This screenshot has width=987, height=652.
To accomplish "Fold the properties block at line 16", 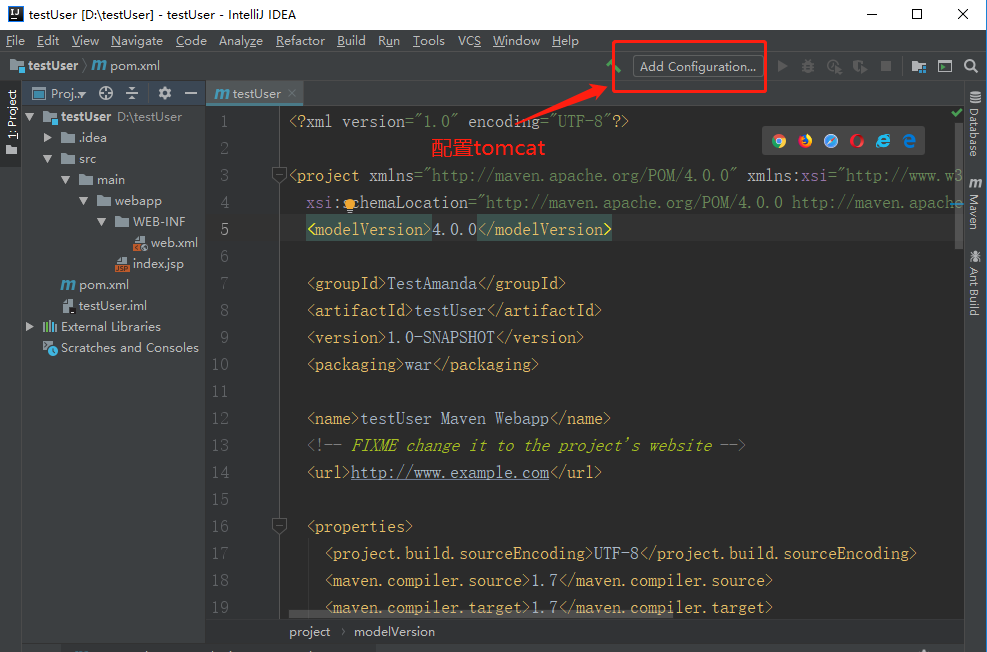I will [x=279, y=525].
